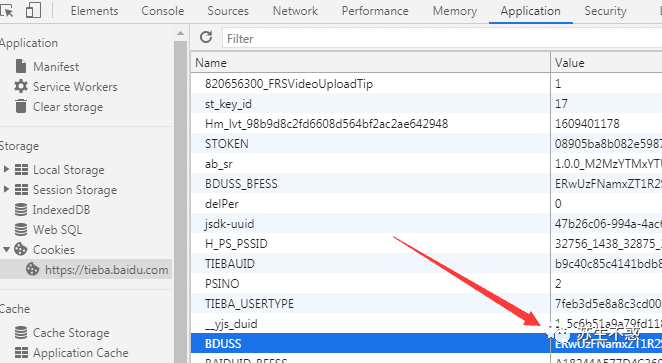Image resolution: width=662 pixels, height=363 pixels.
Task: Select the TIEBAUID cookie row
Action: point(426,263)
